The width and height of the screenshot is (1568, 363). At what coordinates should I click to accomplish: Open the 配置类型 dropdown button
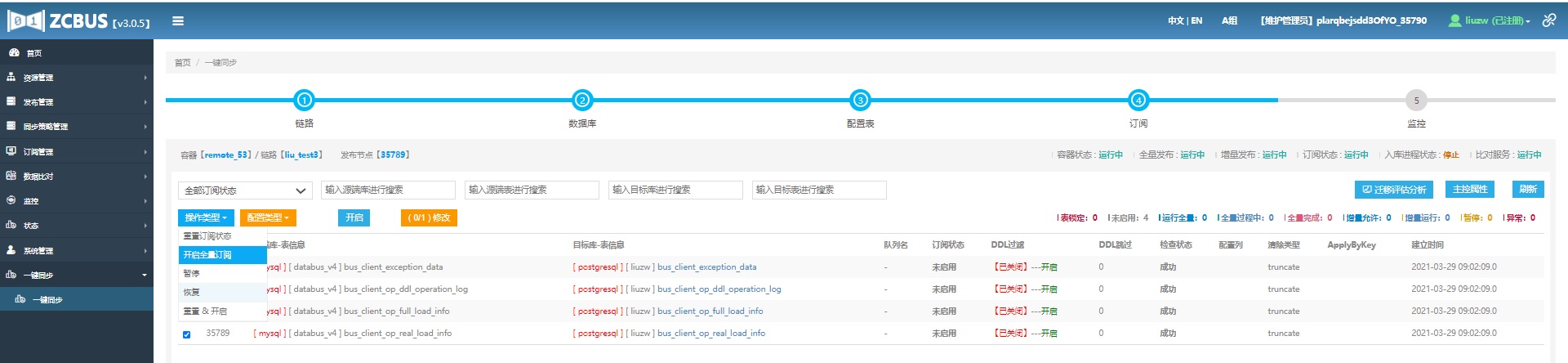268,217
